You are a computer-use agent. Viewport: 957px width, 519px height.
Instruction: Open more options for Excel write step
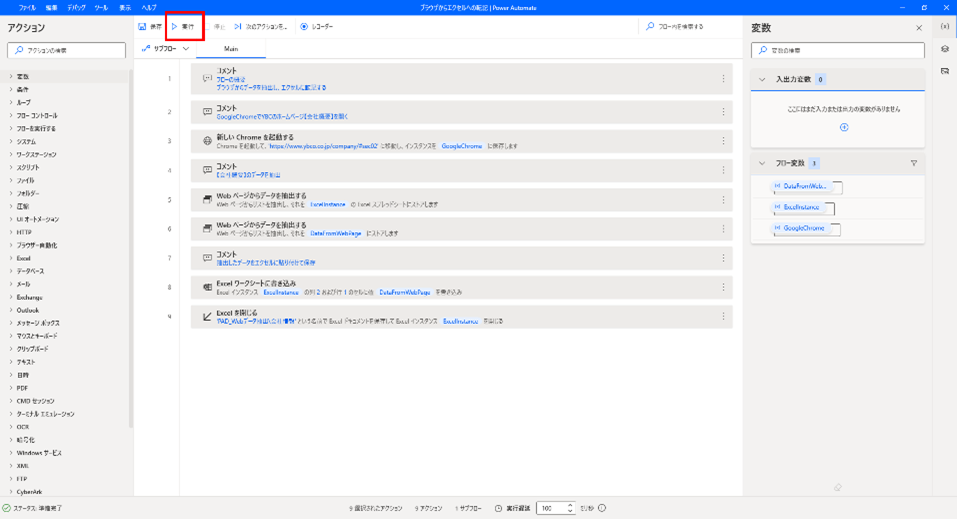point(723,287)
